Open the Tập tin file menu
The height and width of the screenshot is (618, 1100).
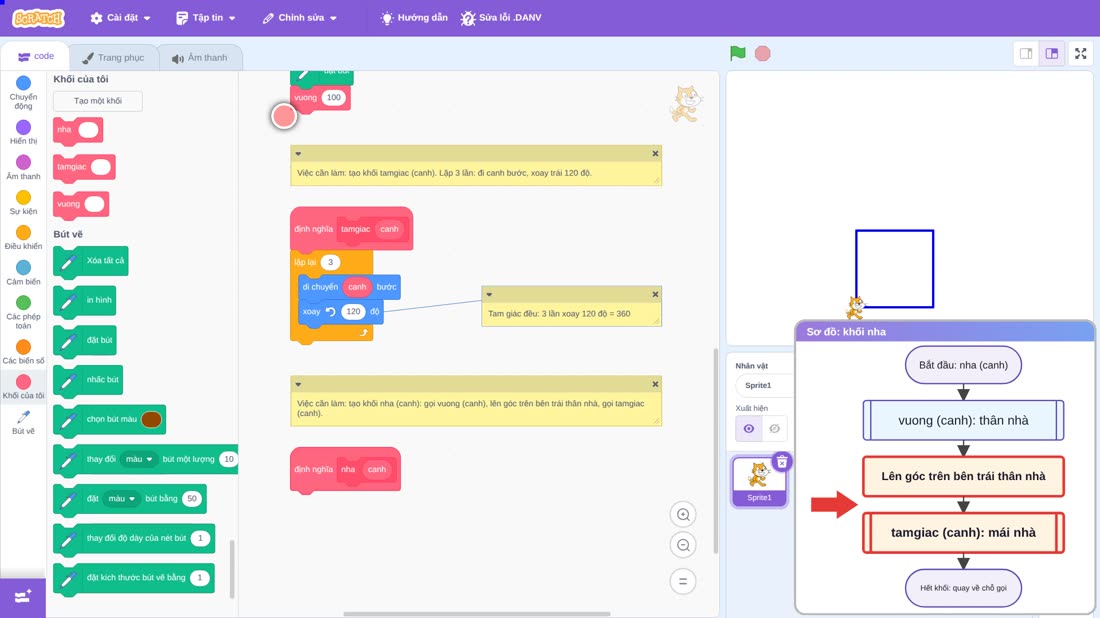[x=206, y=18]
